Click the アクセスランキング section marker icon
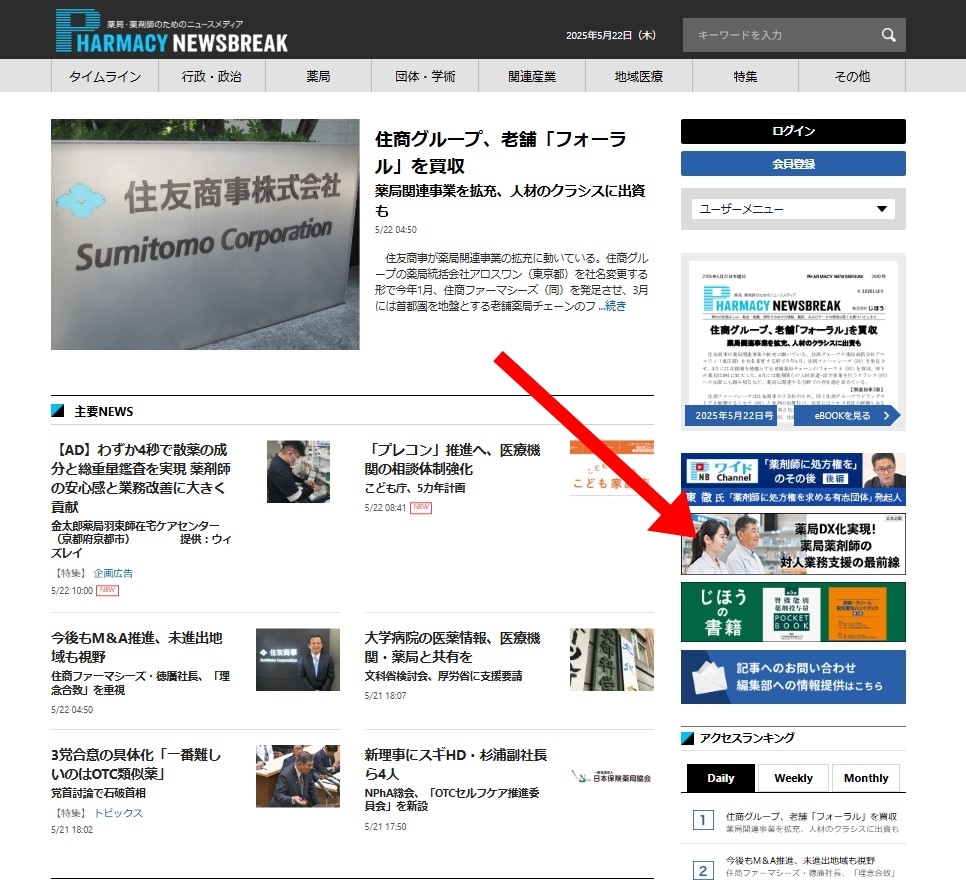This screenshot has width=966, height=880. (x=688, y=738)
